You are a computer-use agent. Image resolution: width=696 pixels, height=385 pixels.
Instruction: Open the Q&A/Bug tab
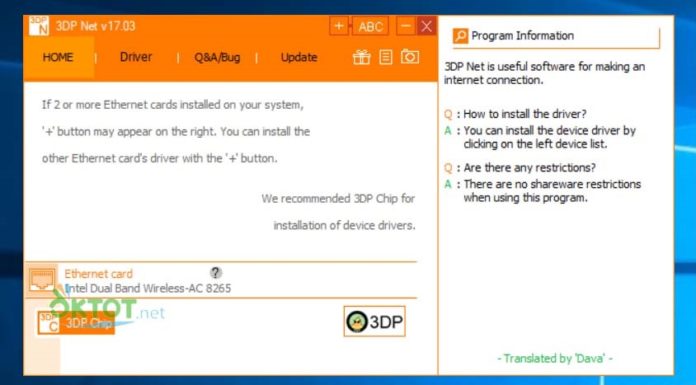click(x=217, y=58)
